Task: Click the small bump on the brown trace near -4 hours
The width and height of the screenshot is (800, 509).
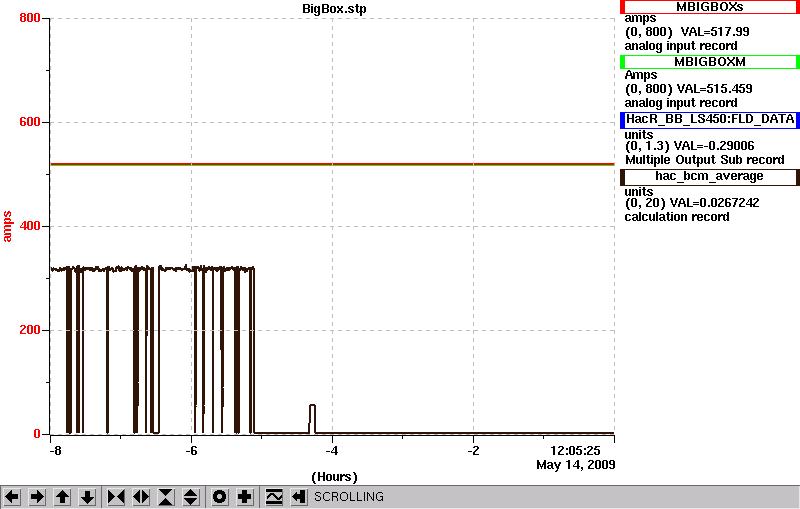Action: [312, 418]
